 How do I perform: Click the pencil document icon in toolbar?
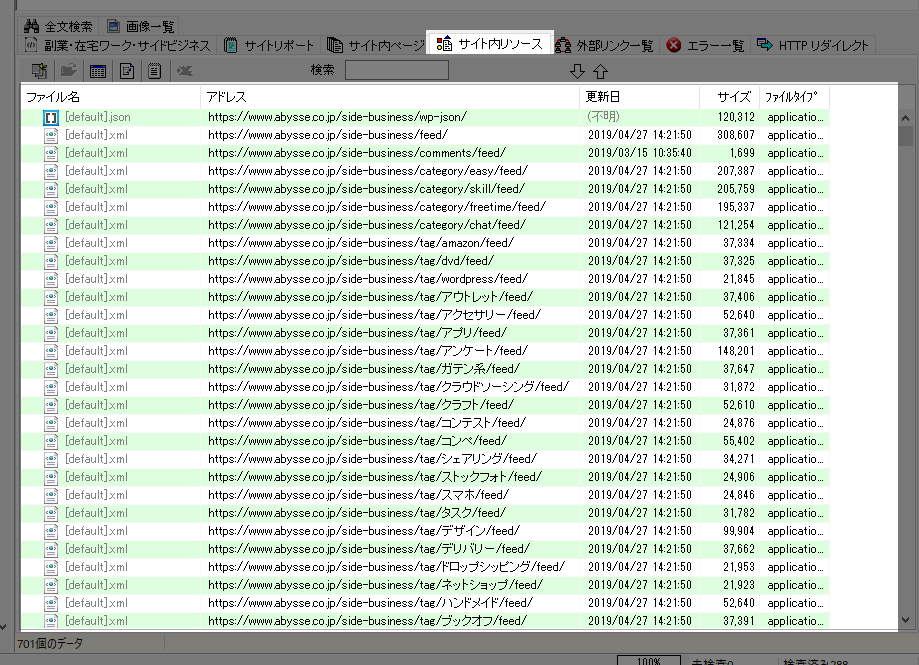click(x=127, y=71)
